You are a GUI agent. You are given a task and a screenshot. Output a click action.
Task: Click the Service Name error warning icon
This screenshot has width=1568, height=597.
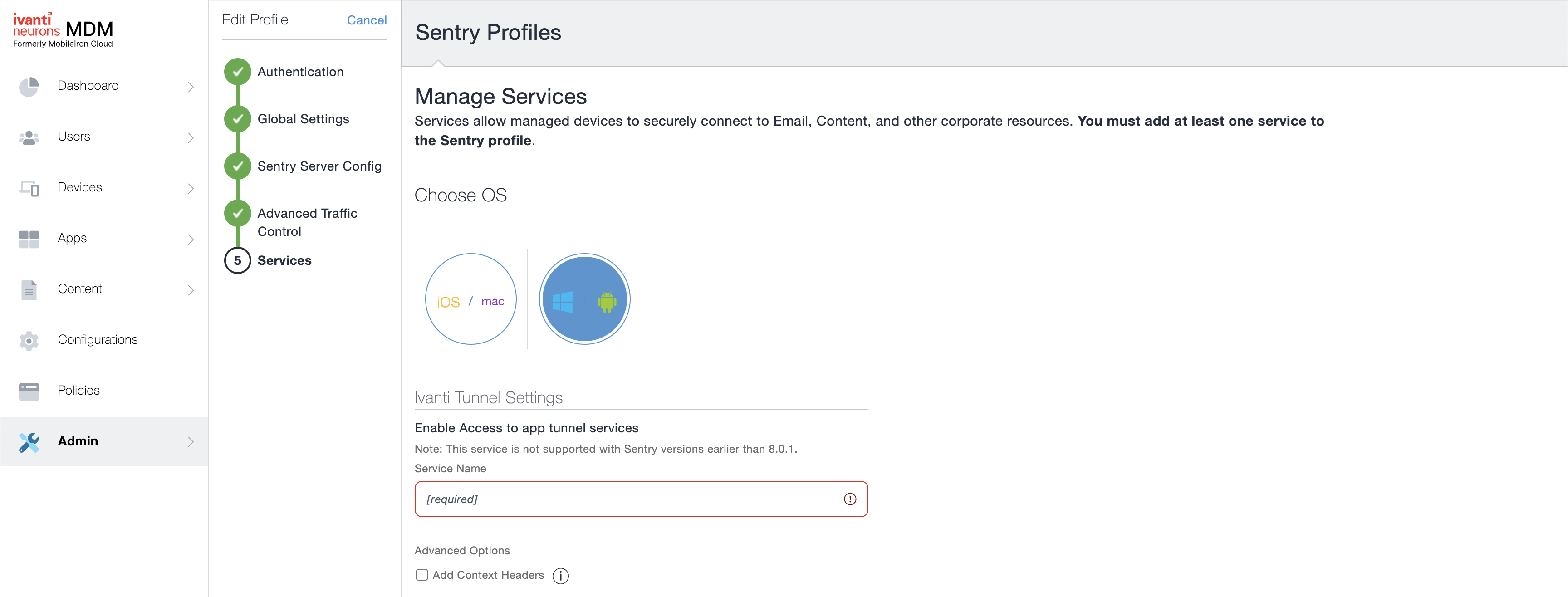850,499
